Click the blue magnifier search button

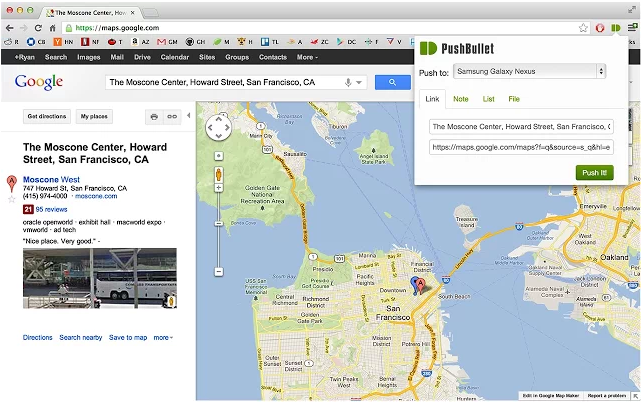(392, 82)
